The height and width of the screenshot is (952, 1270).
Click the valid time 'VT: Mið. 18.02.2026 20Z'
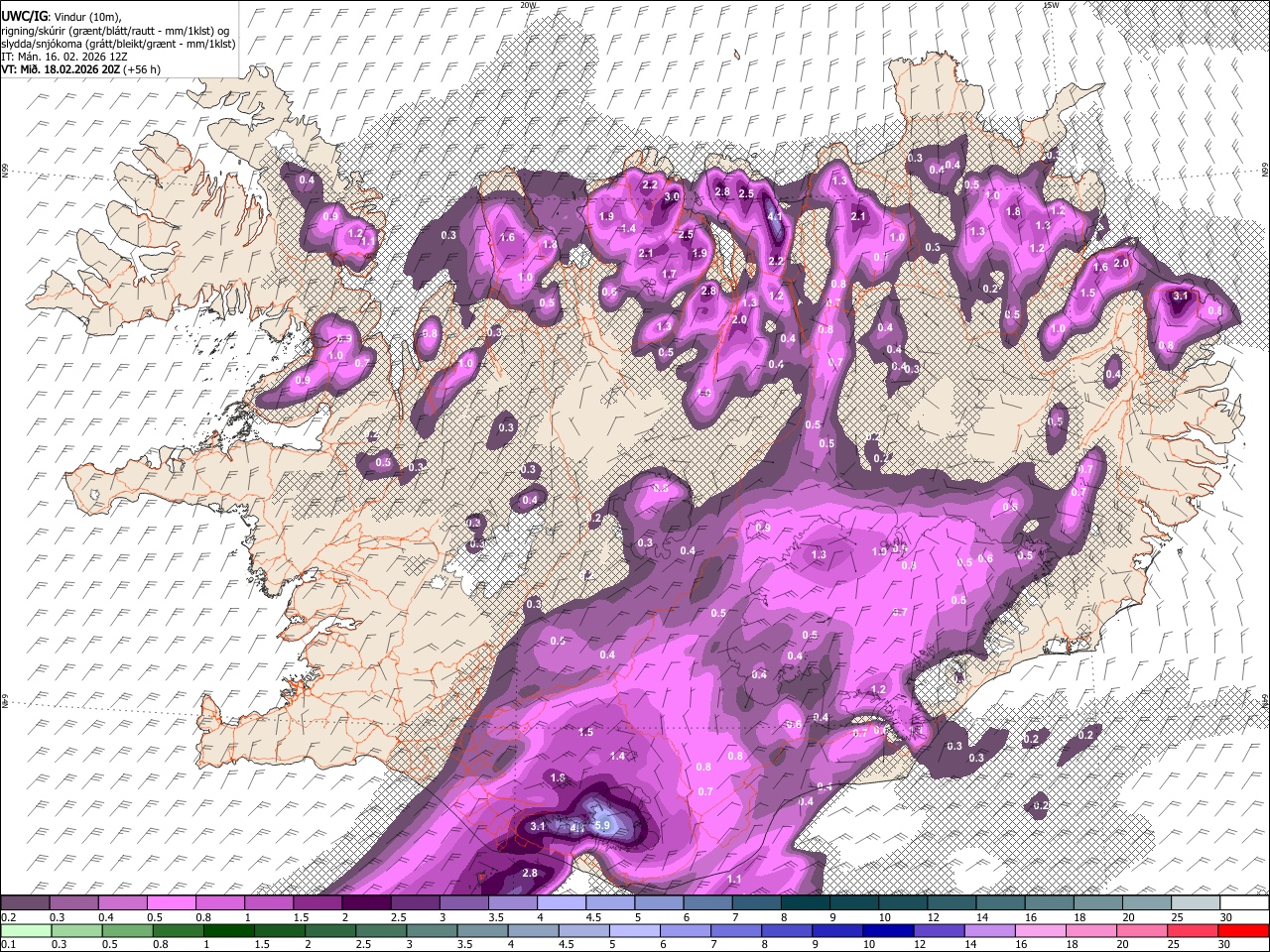tap(61, 69)
